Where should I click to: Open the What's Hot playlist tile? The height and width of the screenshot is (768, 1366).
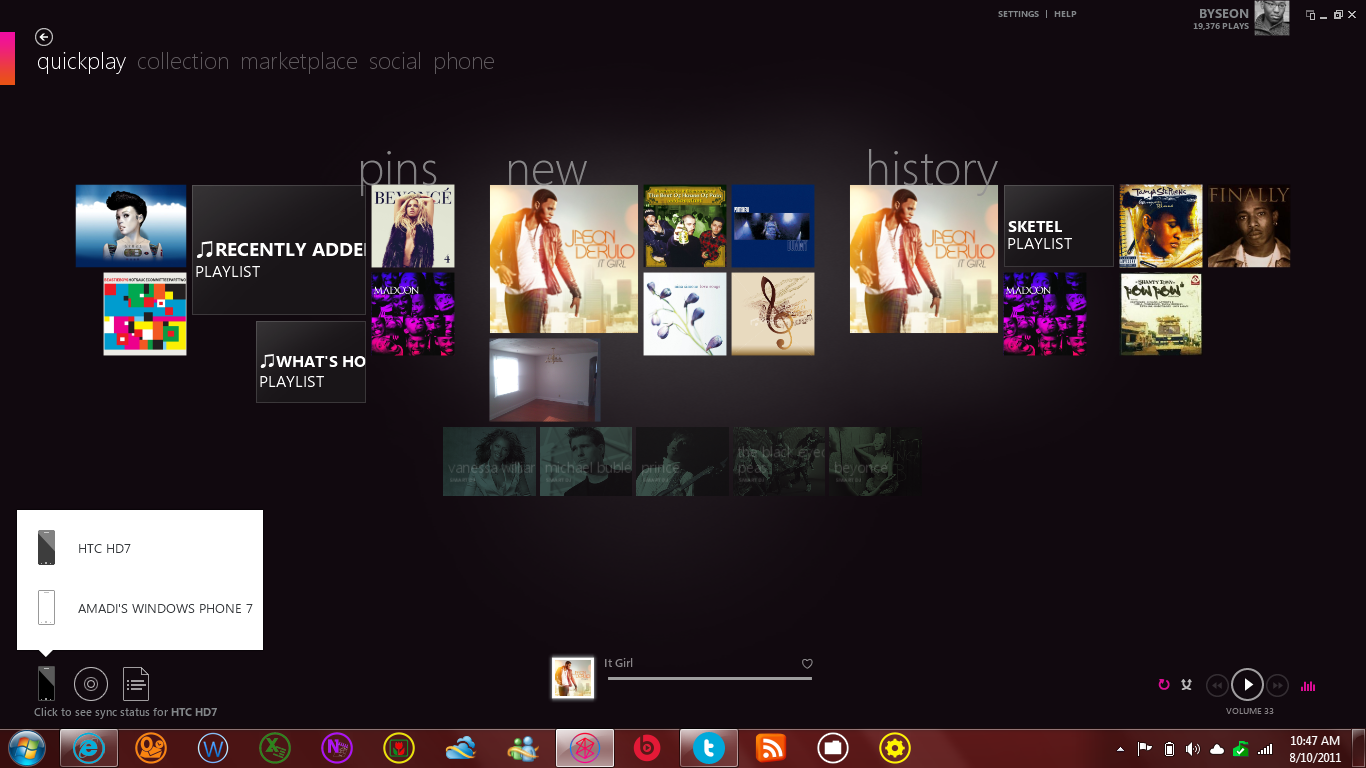[311, 362]
